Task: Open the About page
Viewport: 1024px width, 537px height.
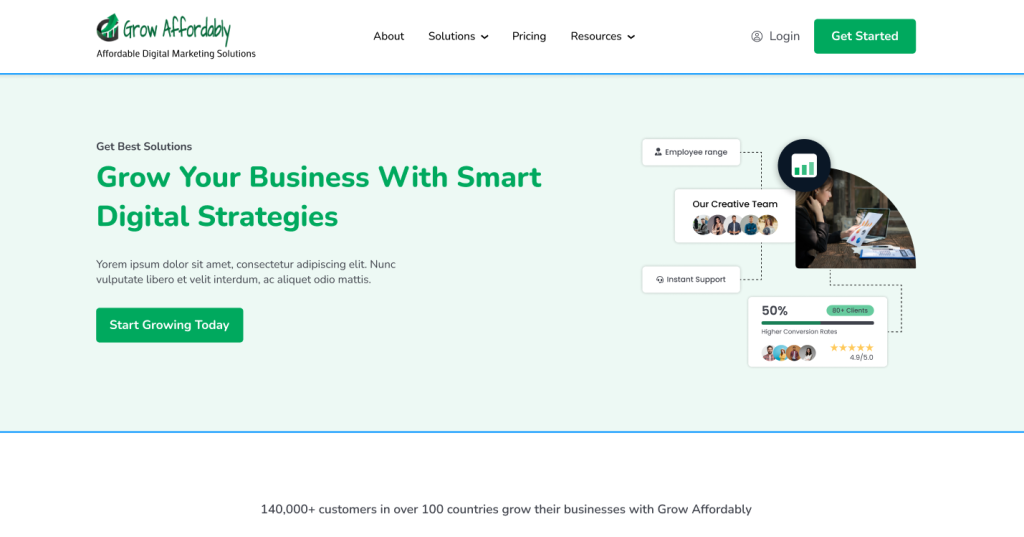Action: (389, 37)
